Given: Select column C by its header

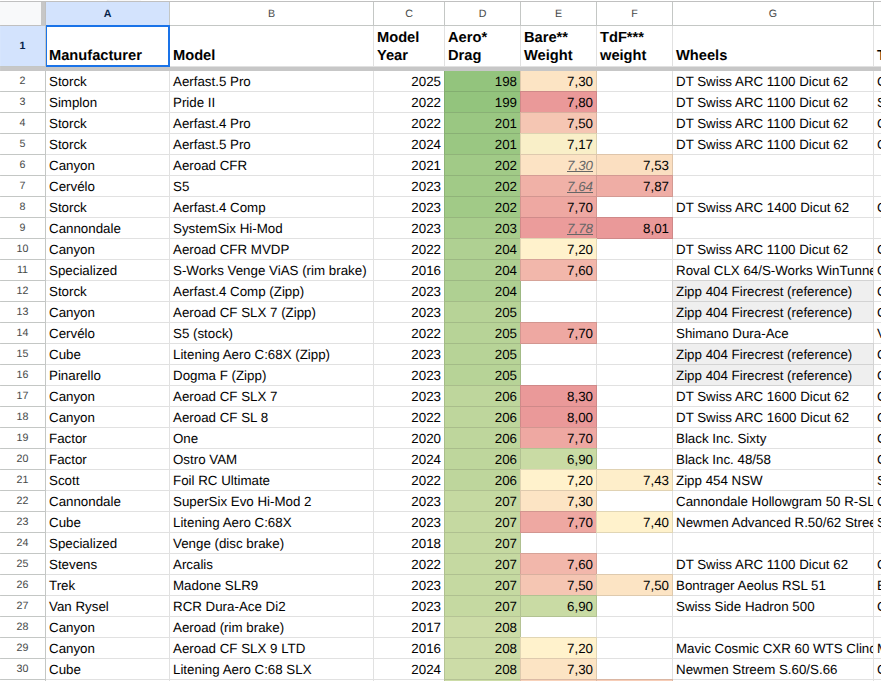Looking at the screenshot, I should pyautogui.click(x=409, y=13).
